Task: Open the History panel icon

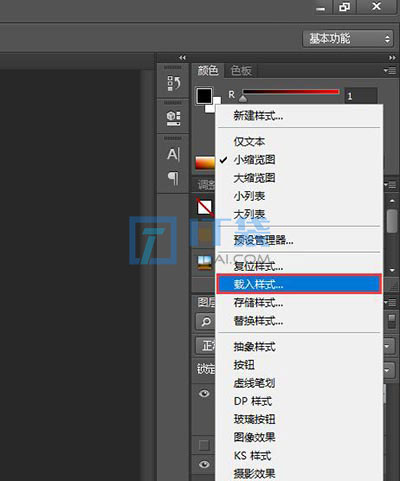Action: 174,83
